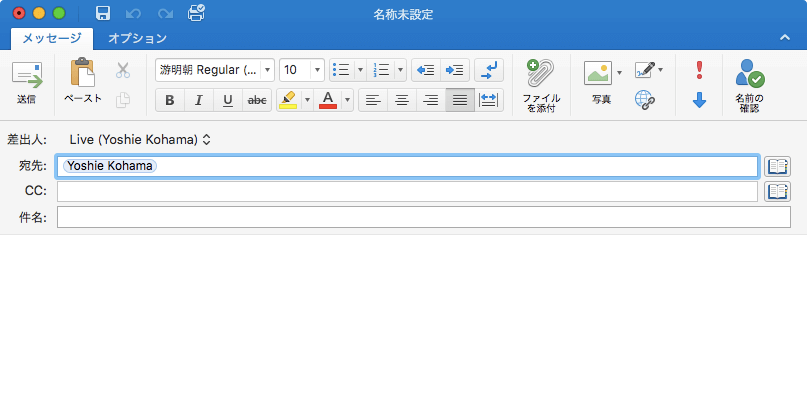This screenshot has width=807, height=400.
Task: Switch to the オプション tab
Action: coord(137,38)
